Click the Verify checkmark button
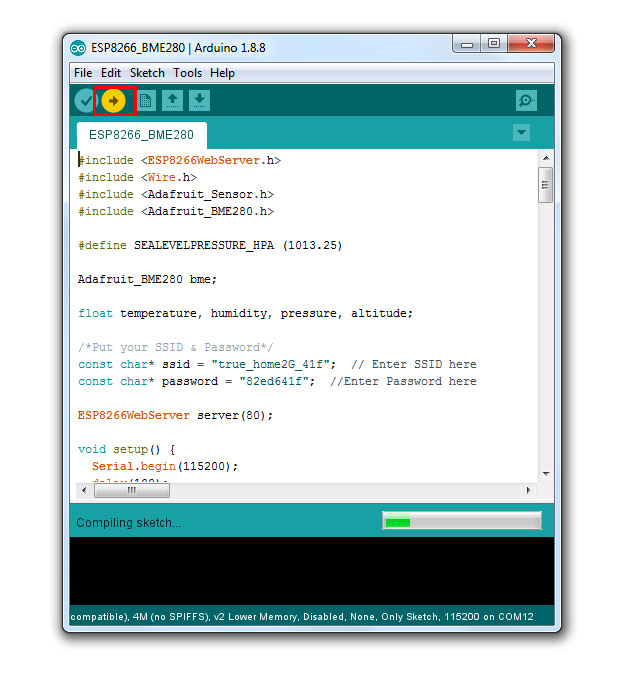634x682 pixels. pyautogui.click(x=85, y=101)
